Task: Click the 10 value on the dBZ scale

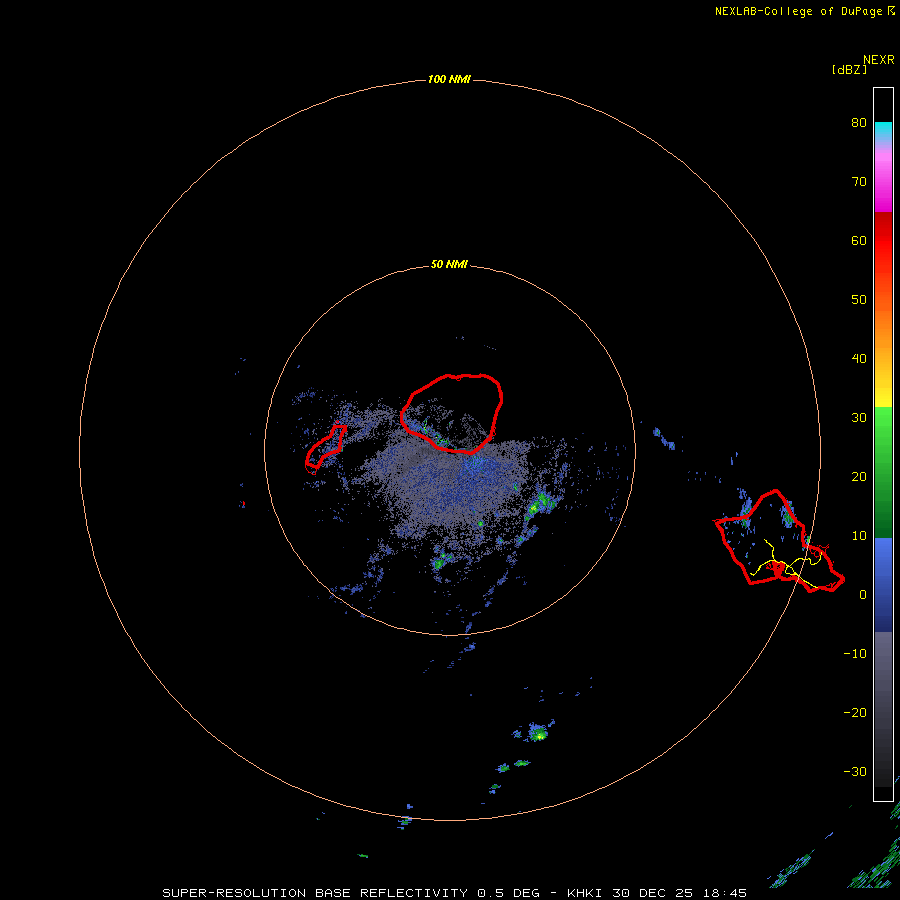Action: coord(859,536)
